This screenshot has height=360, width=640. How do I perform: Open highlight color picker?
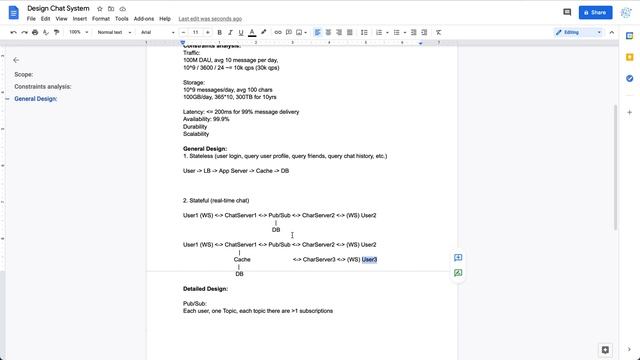[x=263, y=32]
